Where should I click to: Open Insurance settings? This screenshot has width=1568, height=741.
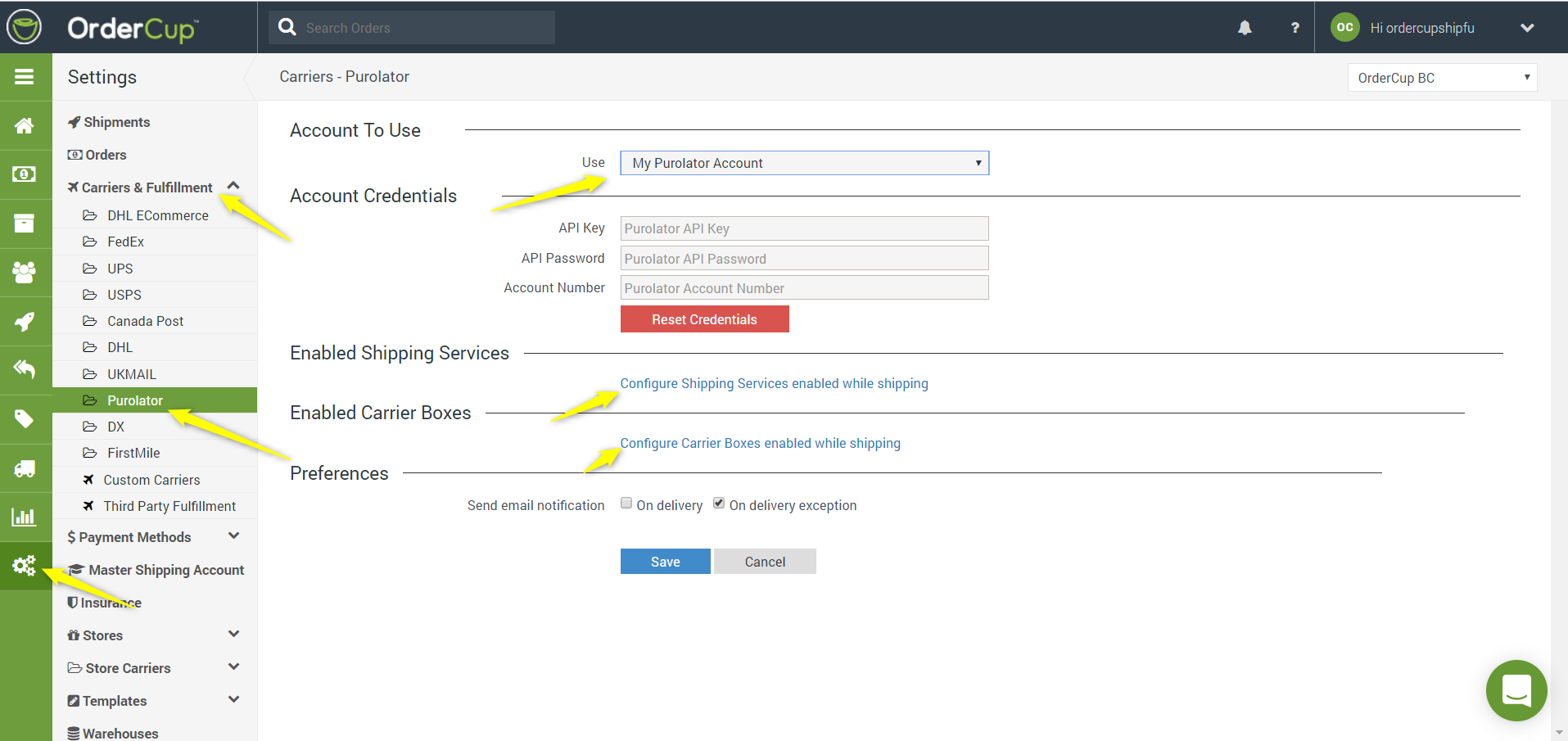(104, 603)
